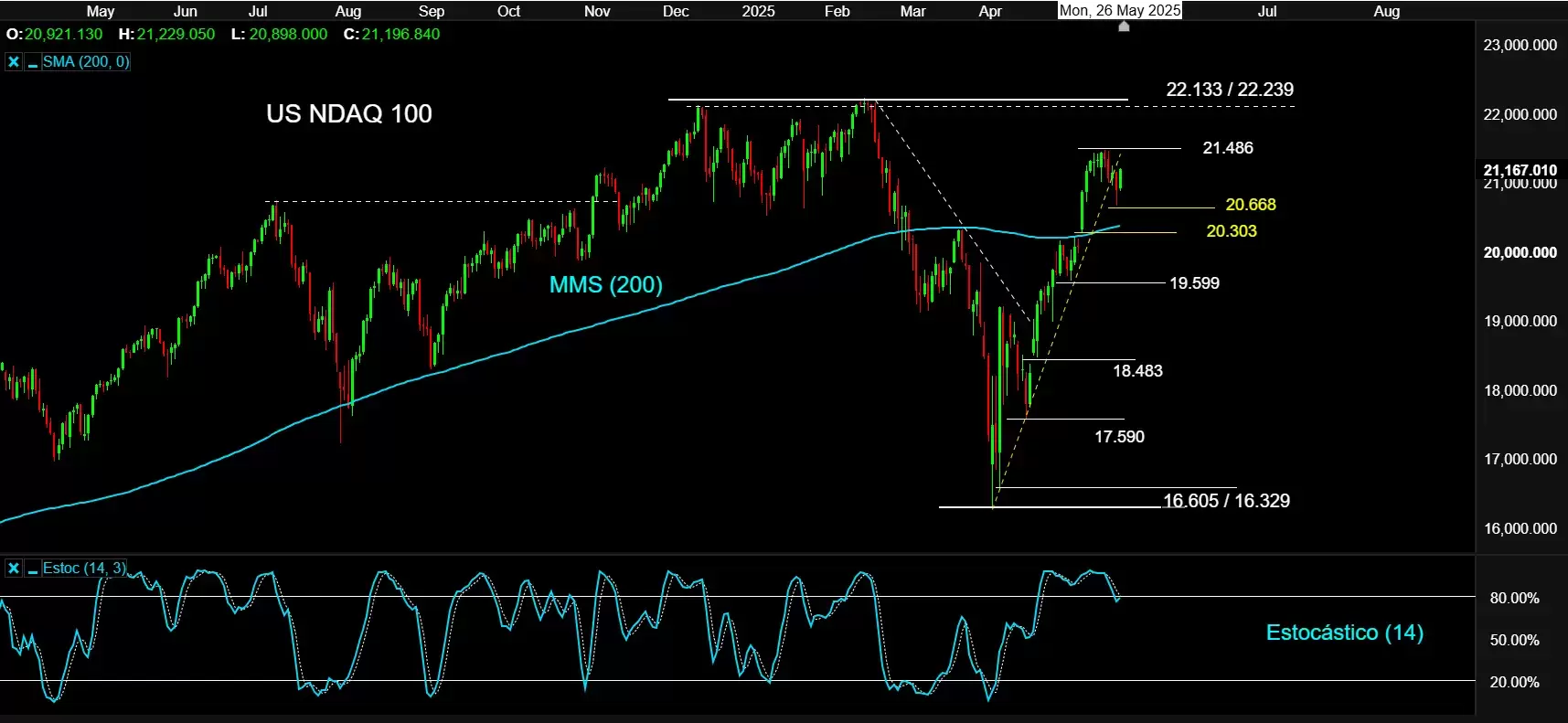Select the Estocástico (14) annotation
Image resolution: width=1568 pixels, height=723 pixels.
tap(1344, 633)
